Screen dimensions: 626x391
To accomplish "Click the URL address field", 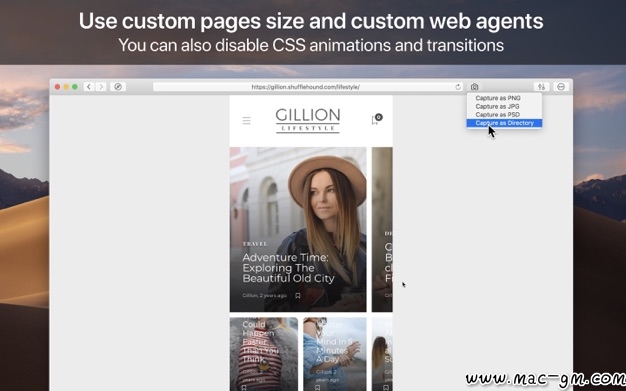I will pos(307,87).
